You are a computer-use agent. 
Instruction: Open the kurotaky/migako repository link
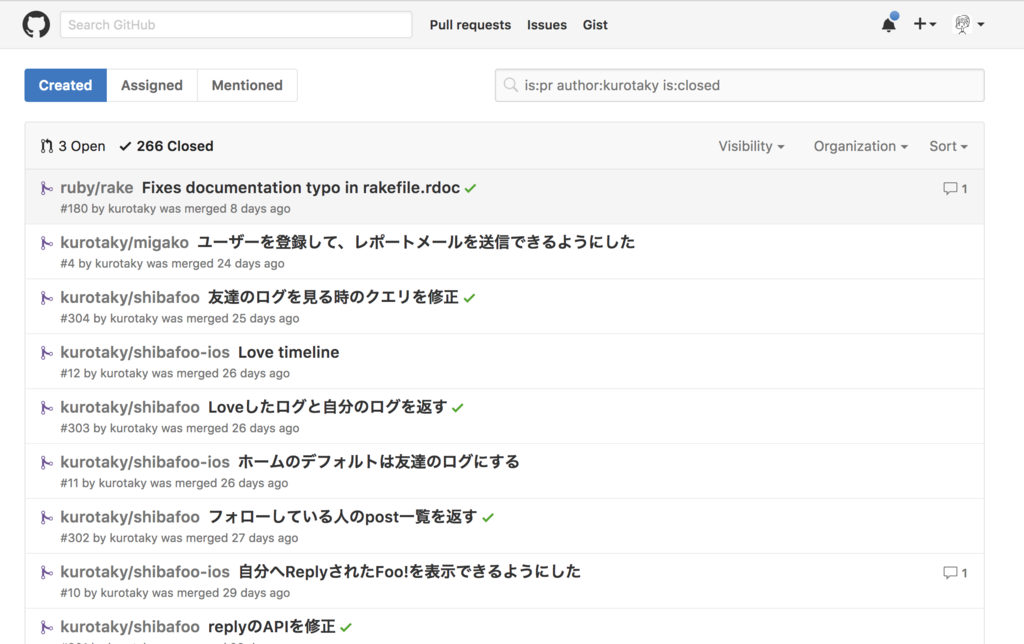124,242
